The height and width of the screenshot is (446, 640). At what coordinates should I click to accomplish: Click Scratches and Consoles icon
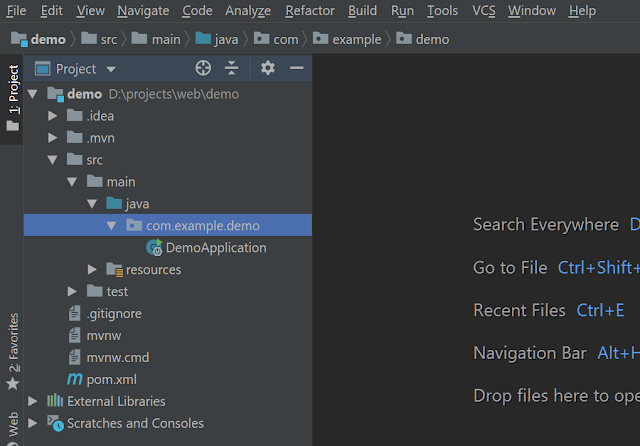[x=55, y=423]
